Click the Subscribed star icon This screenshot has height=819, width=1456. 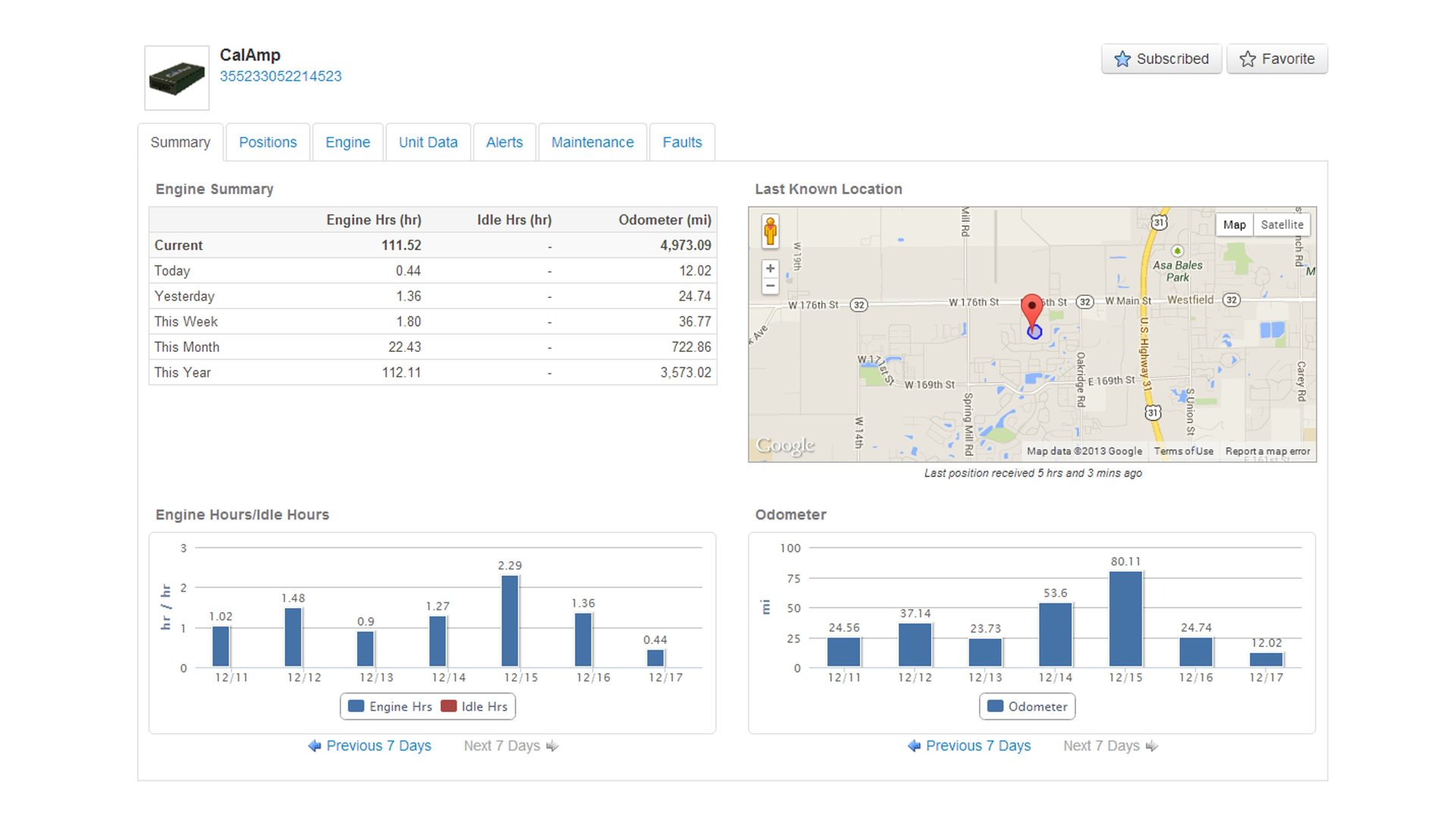[1122, 59]
